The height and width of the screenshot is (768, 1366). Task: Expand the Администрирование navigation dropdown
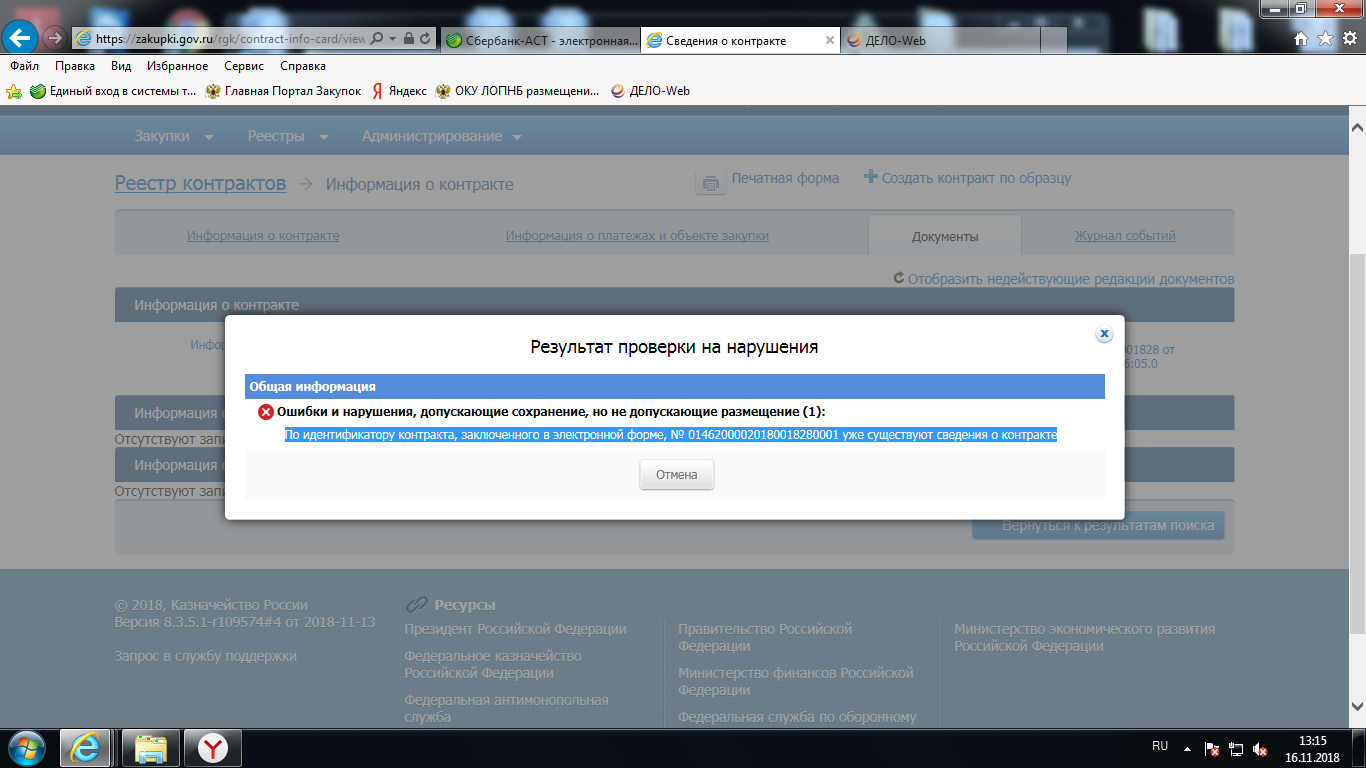point(441,136)
